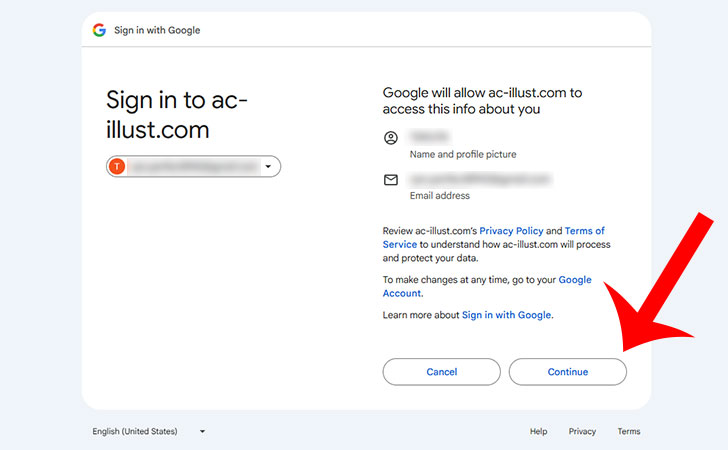Viewport: 728px width, 450px height.
Task: Click the envelope email icon
Action: pyautogui.click(x=391, y=180)
